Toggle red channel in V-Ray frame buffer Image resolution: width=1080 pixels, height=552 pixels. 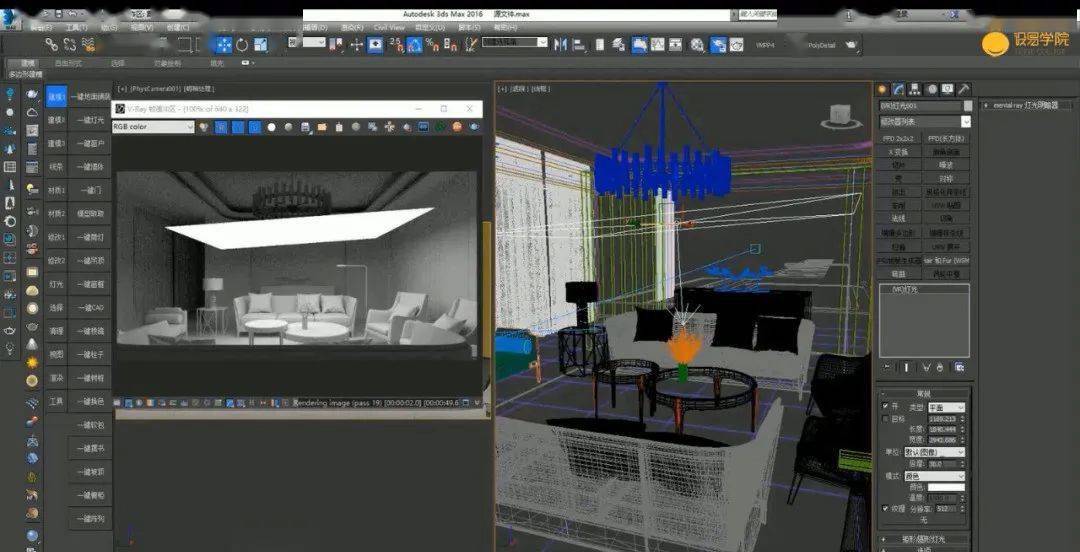(221, 127)
